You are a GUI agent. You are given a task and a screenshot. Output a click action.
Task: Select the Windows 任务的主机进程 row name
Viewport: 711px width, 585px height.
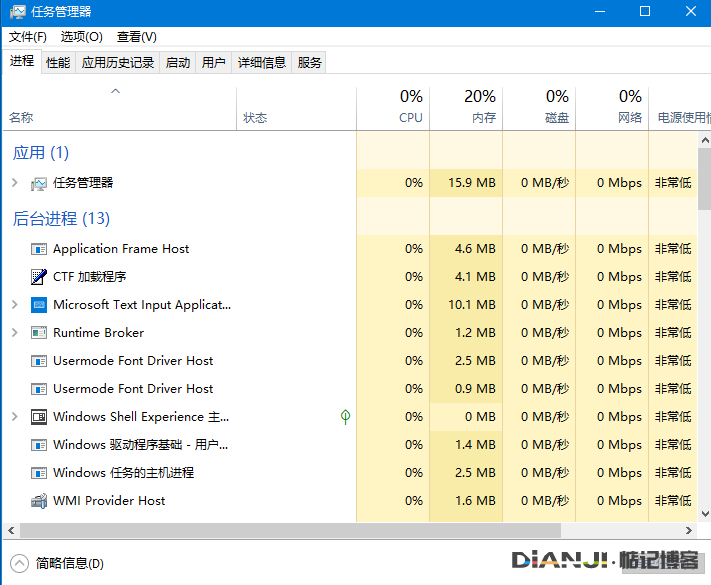[x=123, y=473]
